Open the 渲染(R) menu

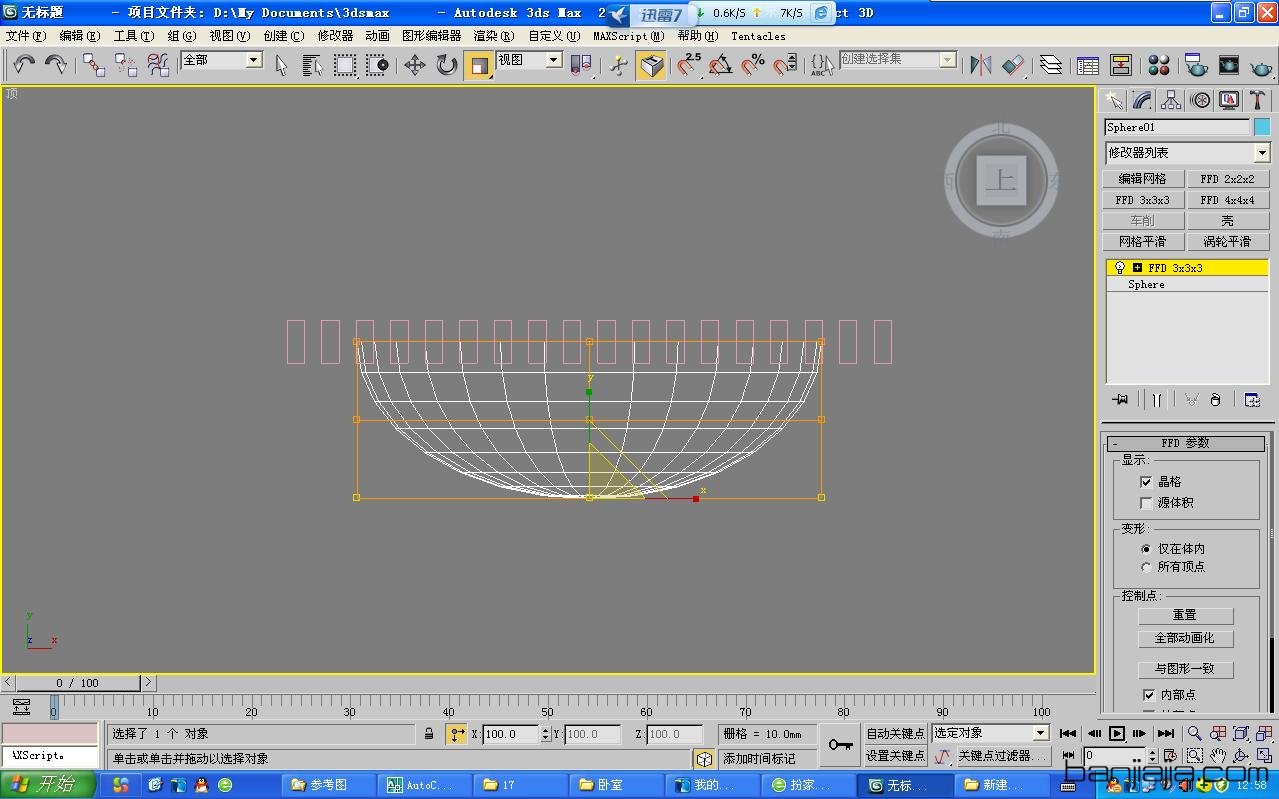pyautogui.click(x=494, y=36)
